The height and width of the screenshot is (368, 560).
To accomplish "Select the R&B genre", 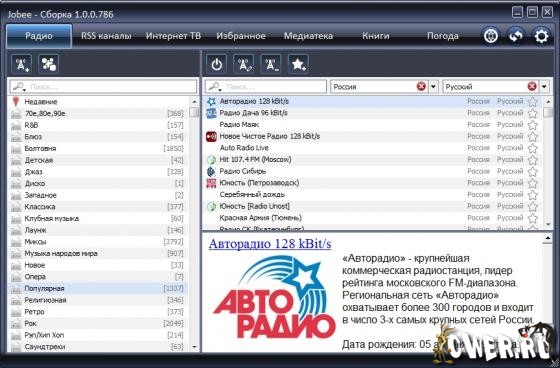I will (x=98, y=125).
